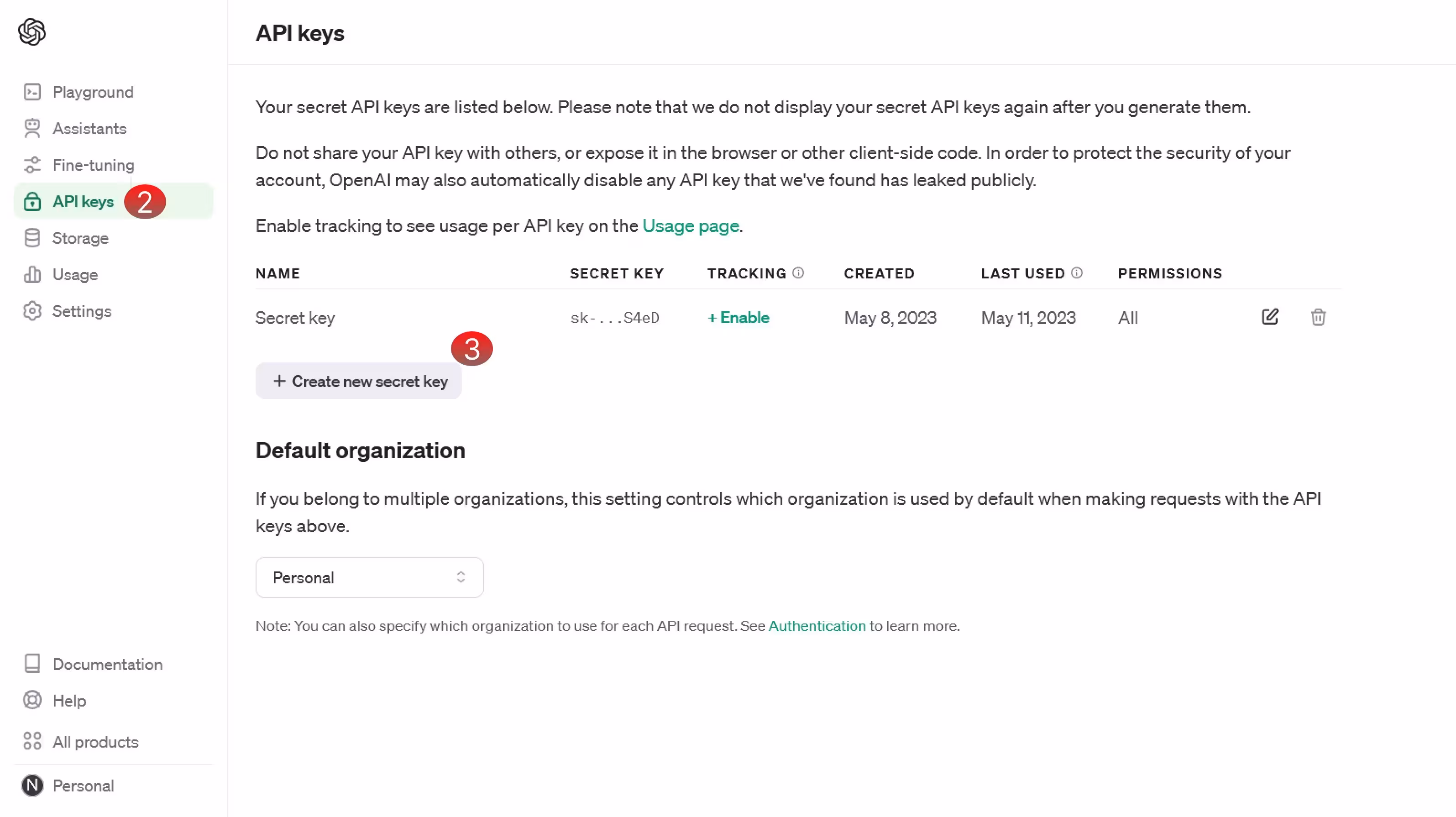
Task: Go to API keys in sidebar
Action: pyautogui.click(x=83, y=202)
